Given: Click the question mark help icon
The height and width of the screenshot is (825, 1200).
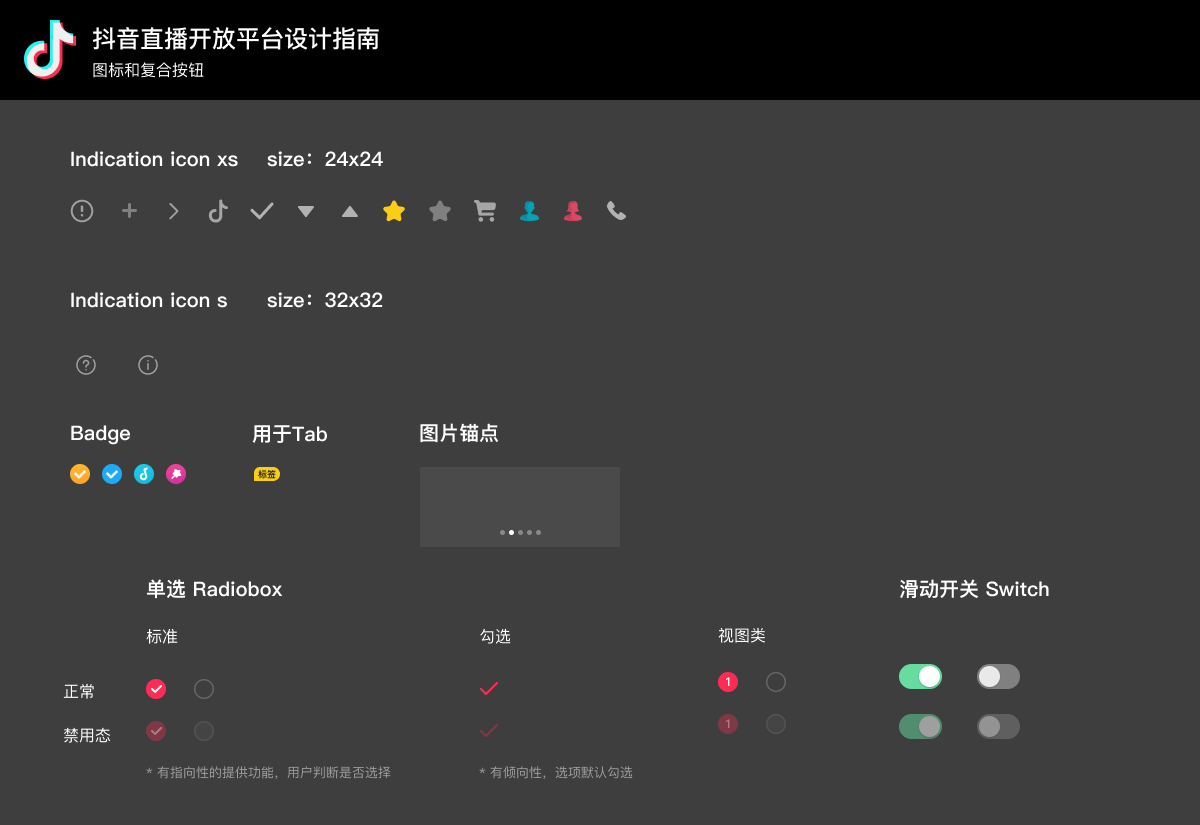Looking at the screenshot, I should pyautogui.click(x=86, y=365).
